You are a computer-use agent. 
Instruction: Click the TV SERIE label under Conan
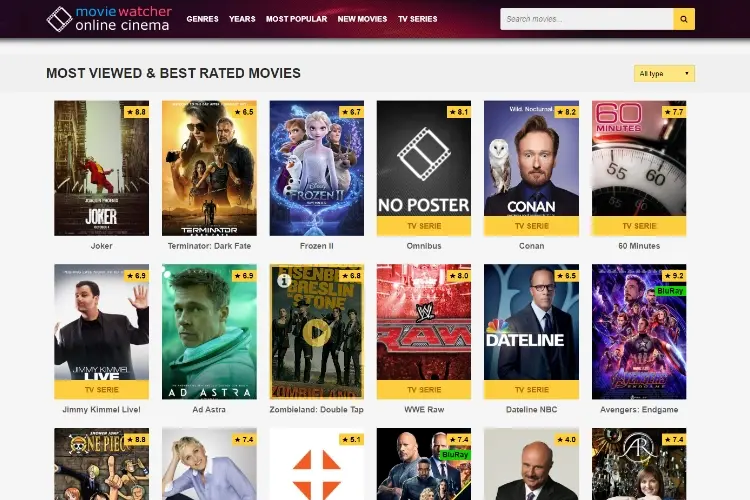click(531, 226)
